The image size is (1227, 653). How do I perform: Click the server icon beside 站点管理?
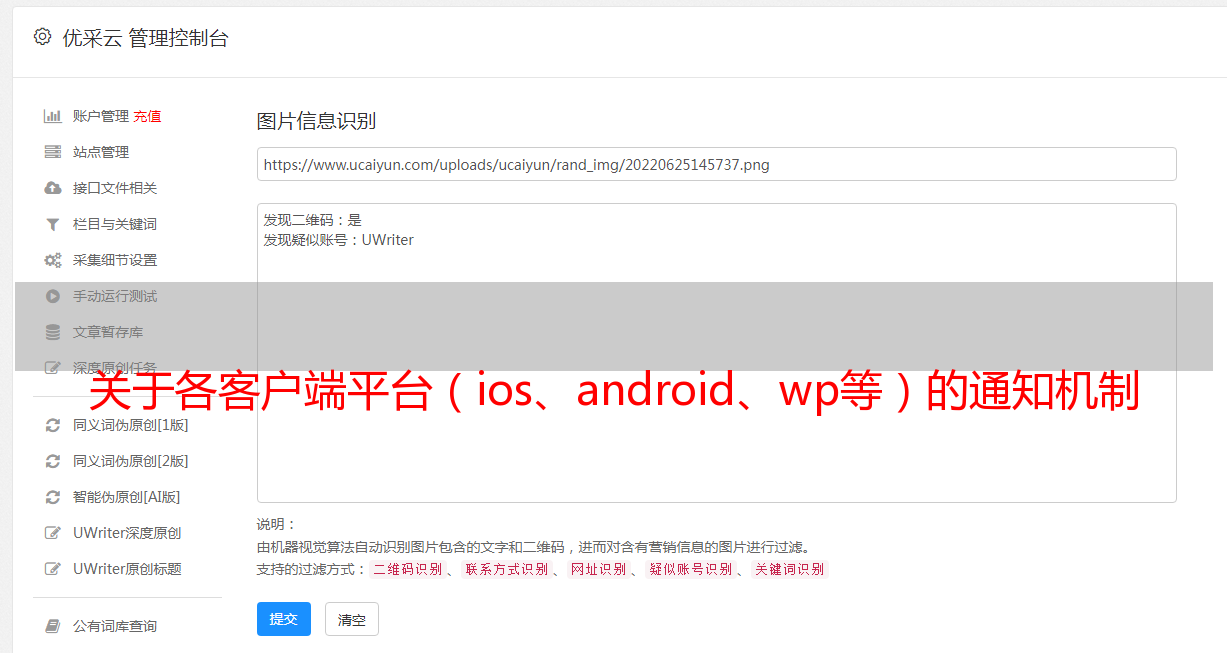pyautogui.click(x=53, y=152)
